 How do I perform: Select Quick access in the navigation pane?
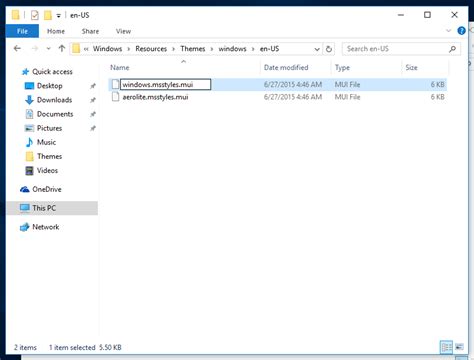[x=52, y=72]
